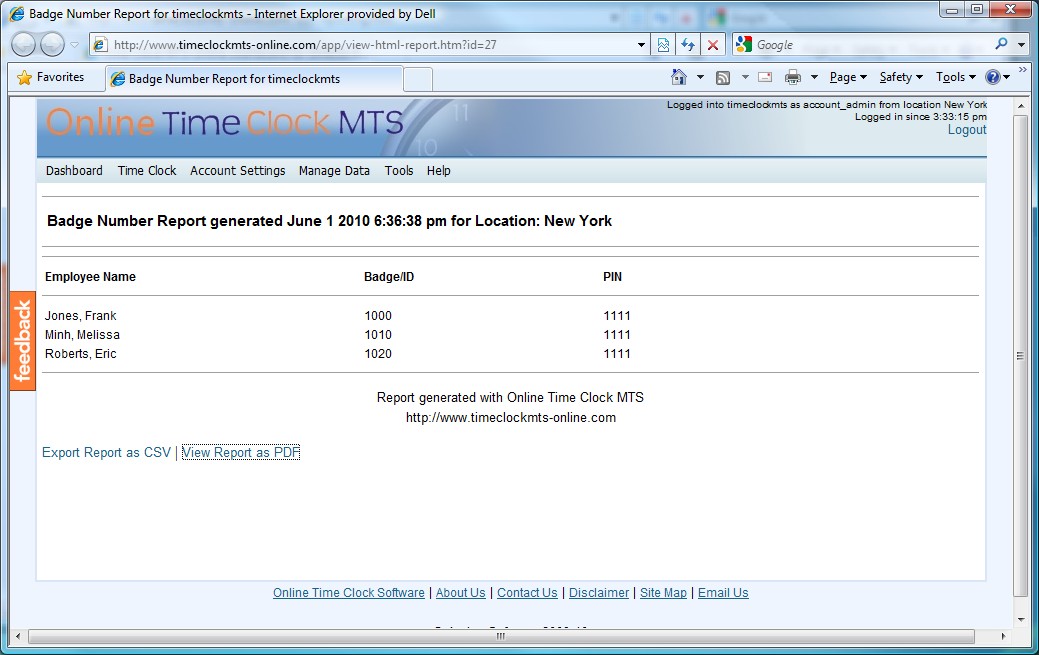The width and height of the screenshot is (1039, 655).
Task: Click the horizontal scrollbar left arrow
Action: (x=18, y=636)
